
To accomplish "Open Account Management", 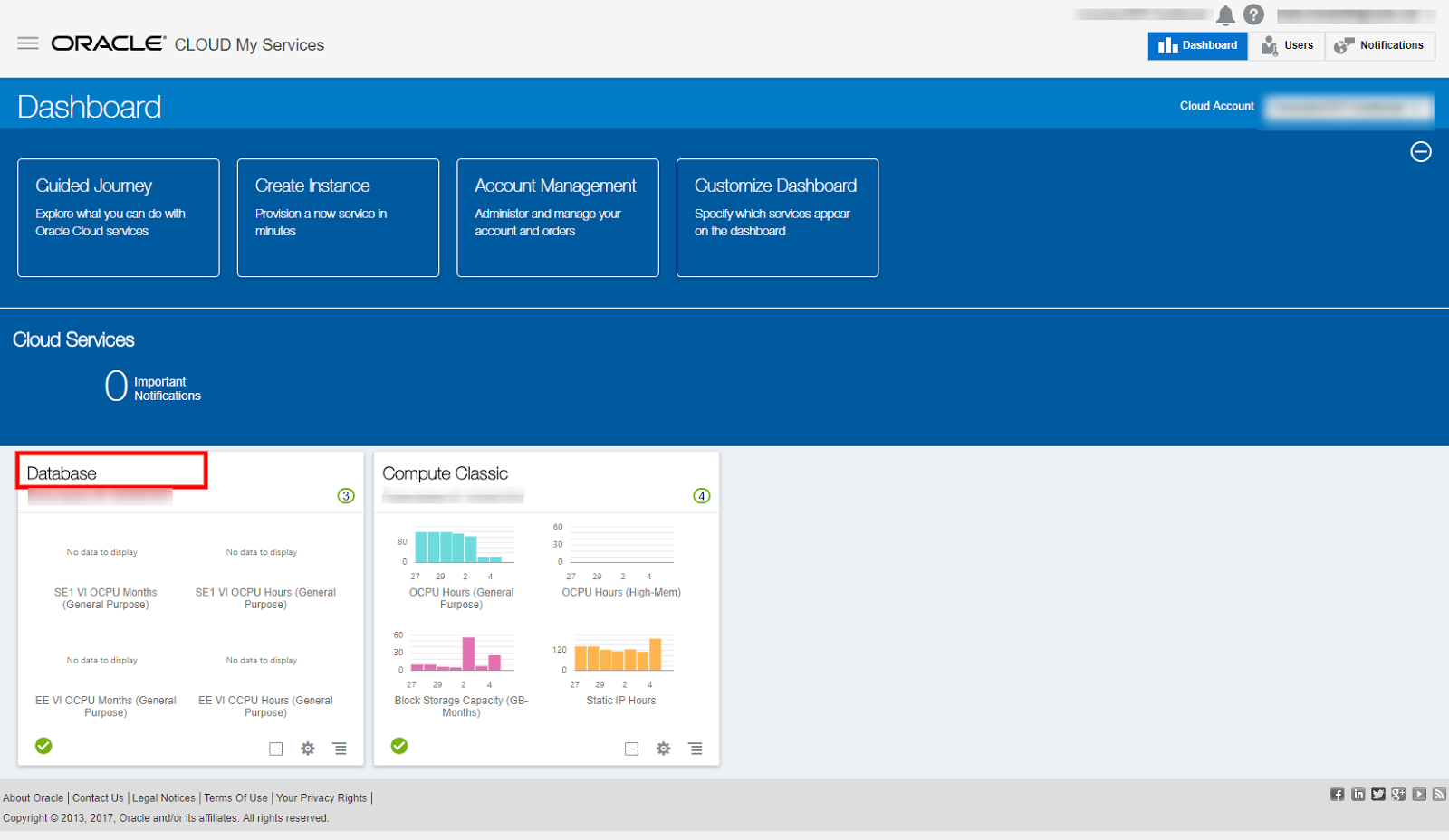I will pos(557,217).
